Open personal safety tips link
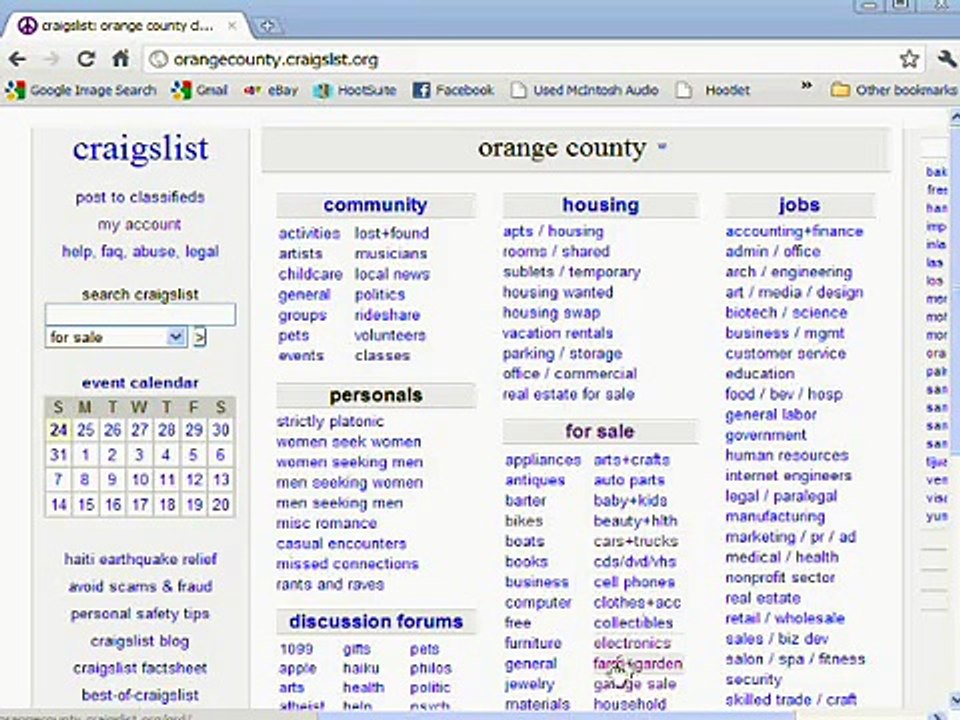 (x=140, y=613)
